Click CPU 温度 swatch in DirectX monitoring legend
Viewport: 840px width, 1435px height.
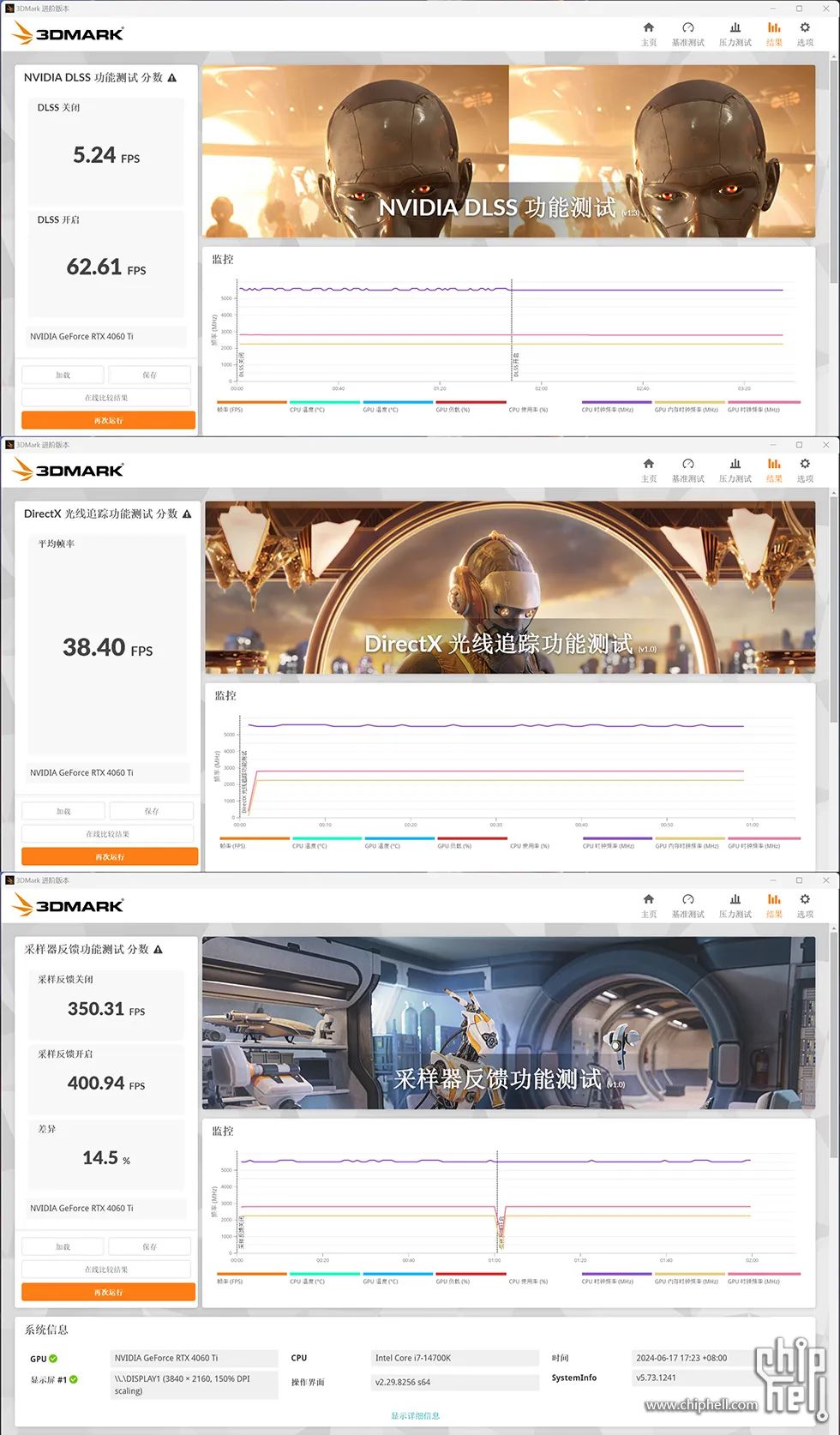point(327,838)
